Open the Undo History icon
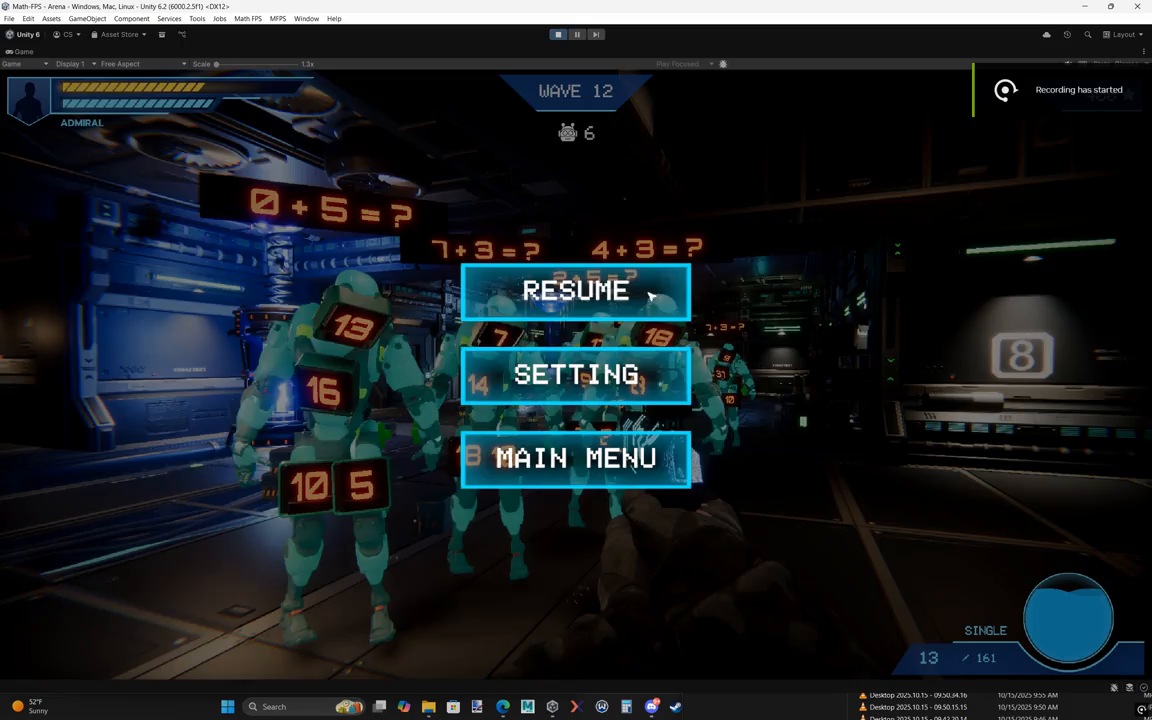 pos(1068,35)
